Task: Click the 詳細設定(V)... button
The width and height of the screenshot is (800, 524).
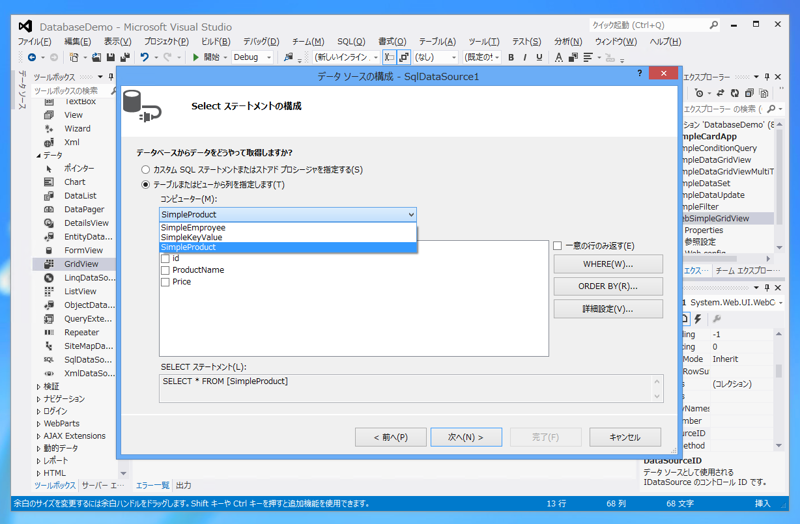Action: [x=608, y=309]
